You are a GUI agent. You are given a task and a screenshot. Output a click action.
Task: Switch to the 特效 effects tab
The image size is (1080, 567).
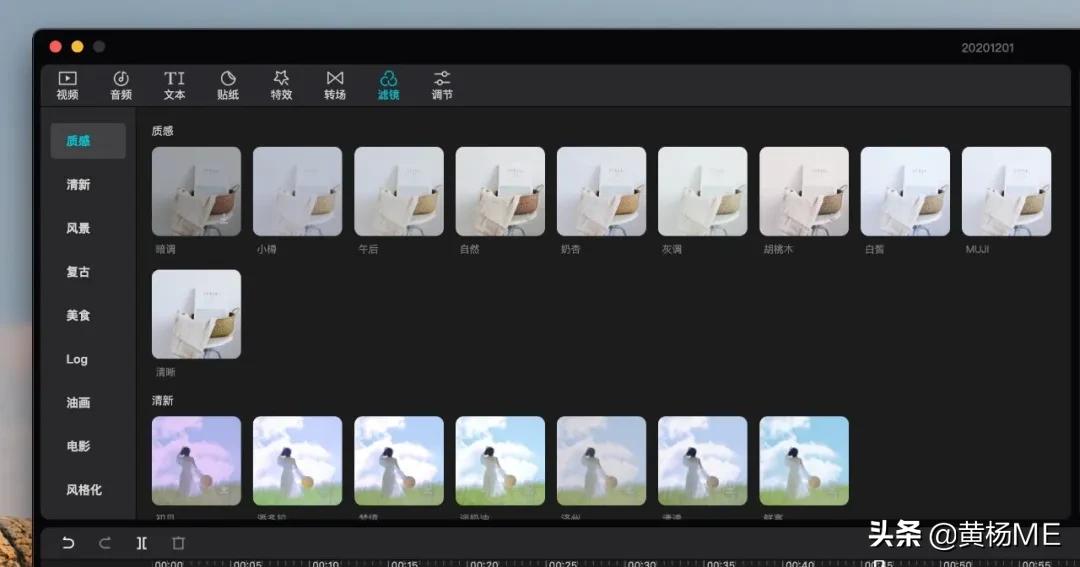click(281, 85)
